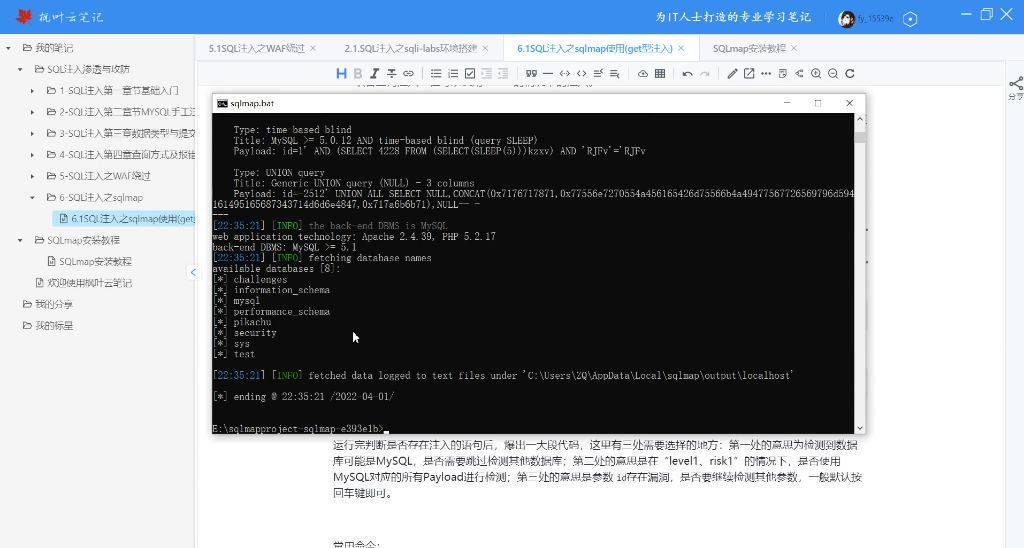Click sqlmap.bat command prompt input line
This screenshot has width=1024, height=548.
tap(300, 428)
